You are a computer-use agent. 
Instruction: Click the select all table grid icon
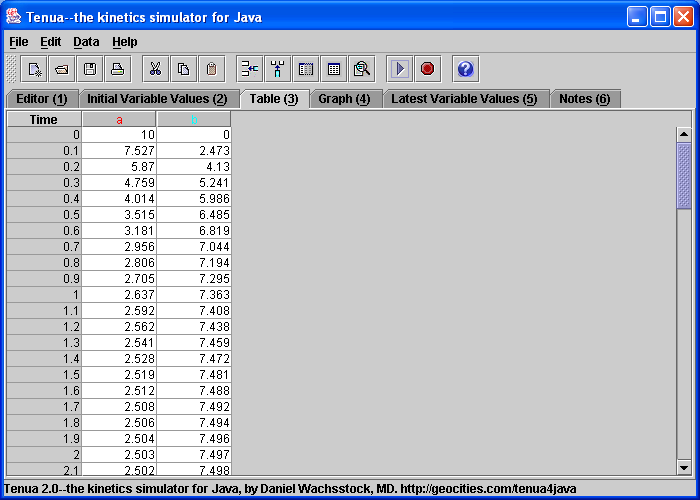(x=334, y=69)
